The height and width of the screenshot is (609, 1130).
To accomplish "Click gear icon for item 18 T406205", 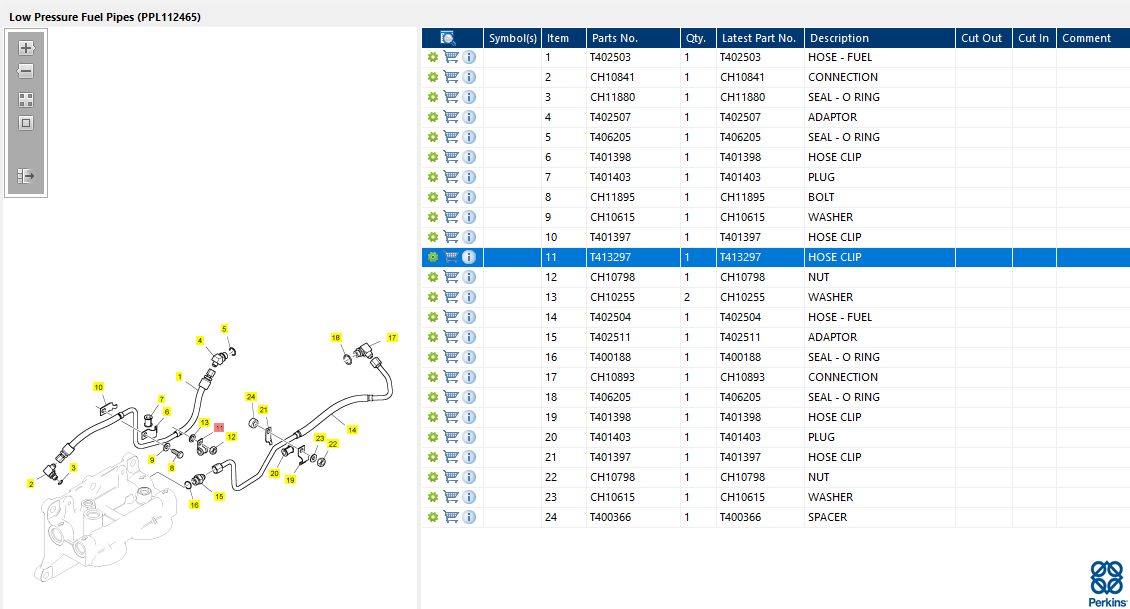I will [x=432, y=397].
